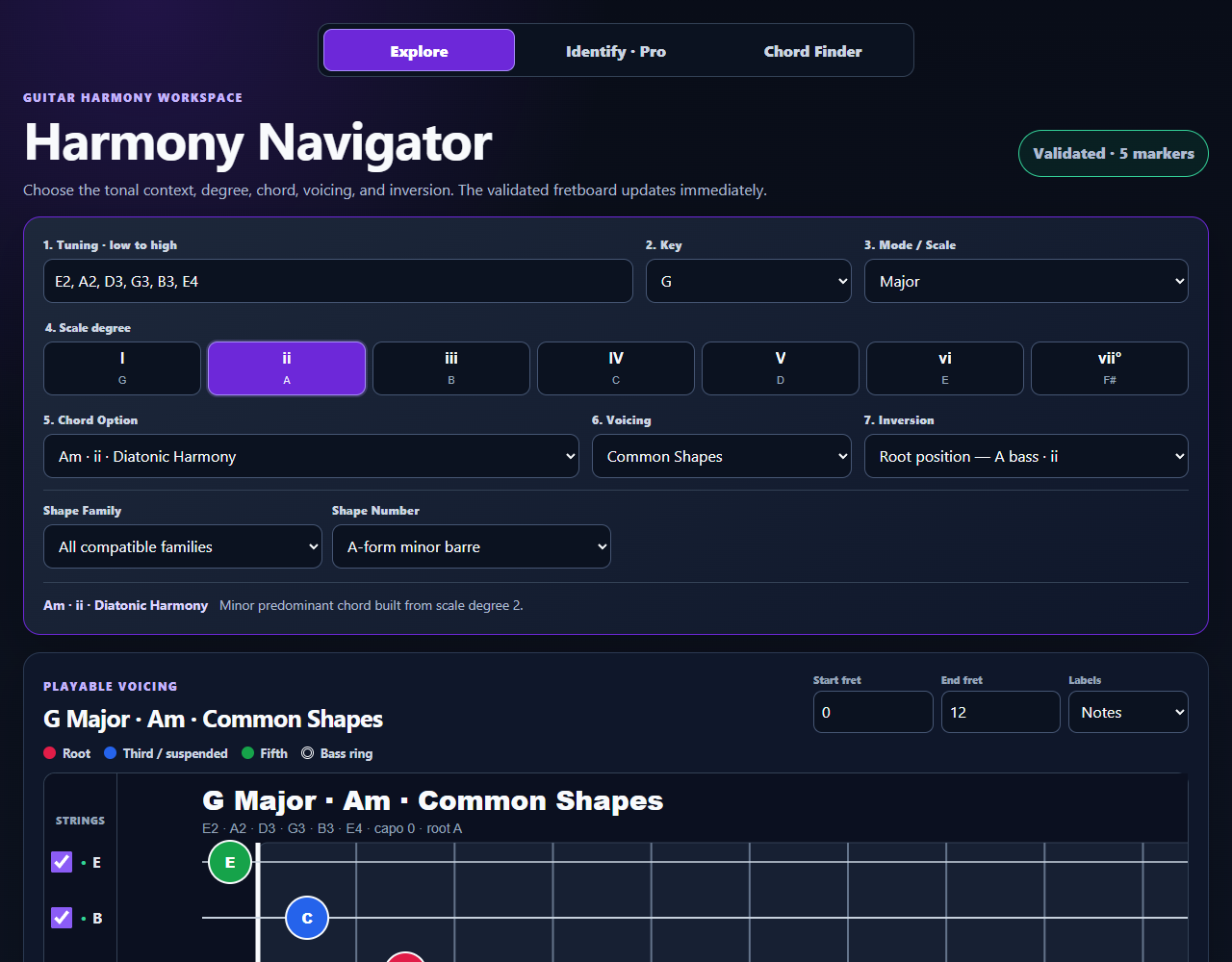
Task: Click the Harmony Navigator heading
Action: coord(258,142)
